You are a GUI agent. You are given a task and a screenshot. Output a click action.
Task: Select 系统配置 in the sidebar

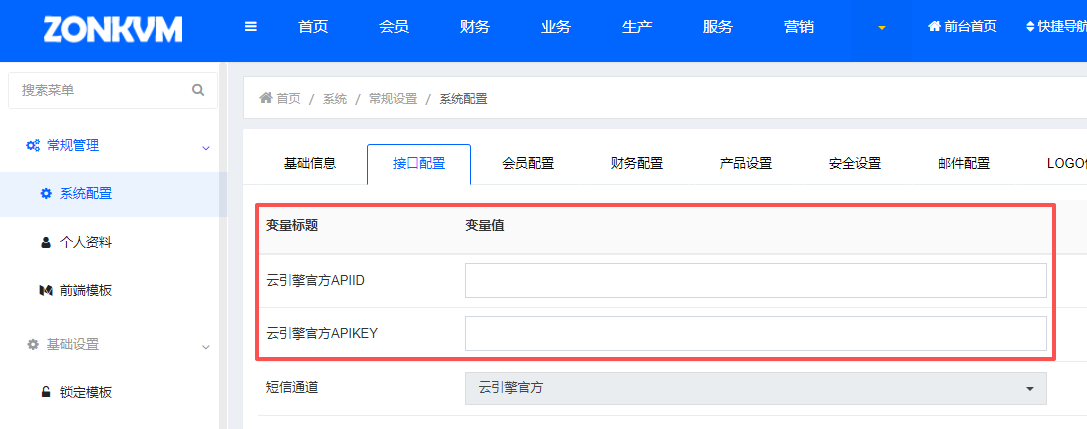pyautogui.click(x=85, y=194)
